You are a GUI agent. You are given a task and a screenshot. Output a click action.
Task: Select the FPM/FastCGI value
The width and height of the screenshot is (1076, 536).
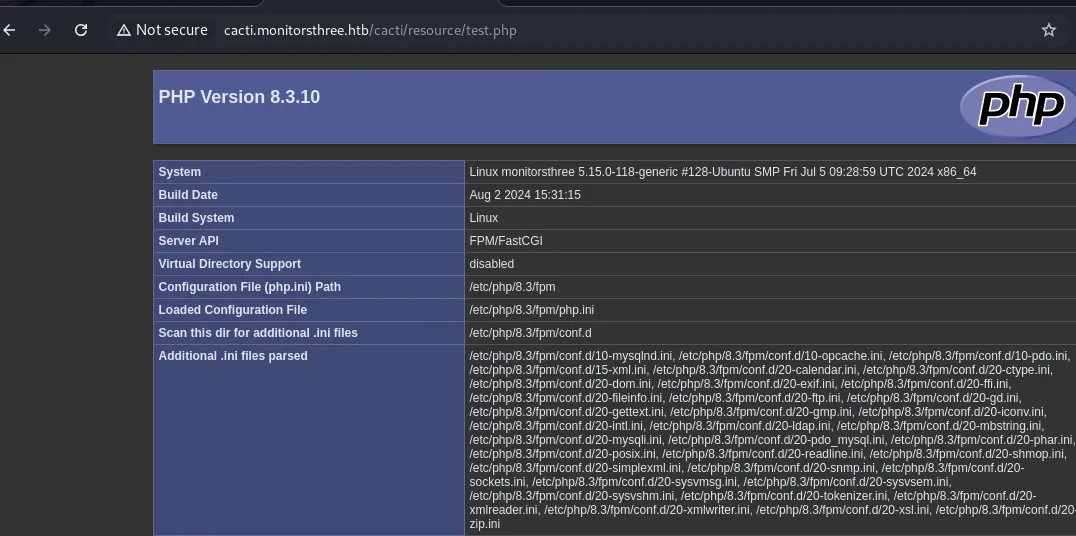(x=506, y=241)
